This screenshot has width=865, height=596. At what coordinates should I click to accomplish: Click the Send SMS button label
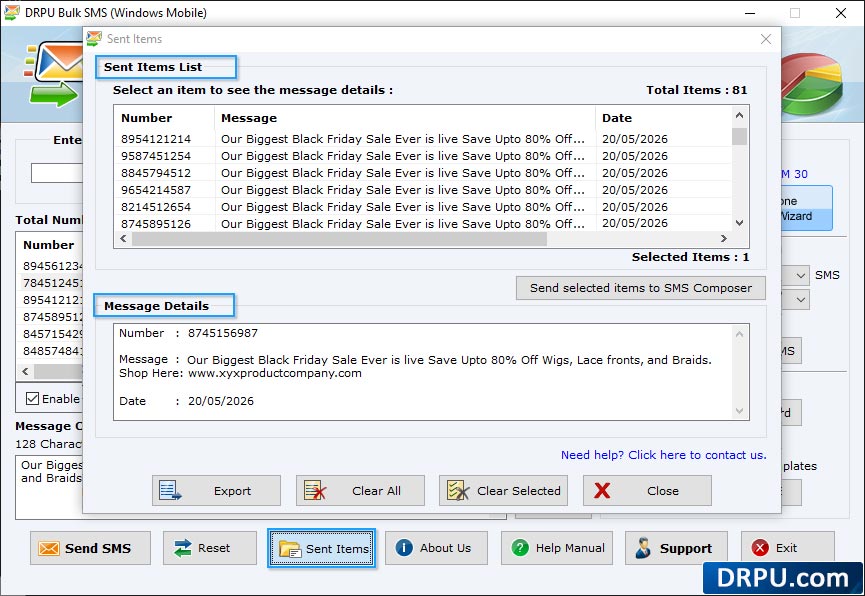98,548
